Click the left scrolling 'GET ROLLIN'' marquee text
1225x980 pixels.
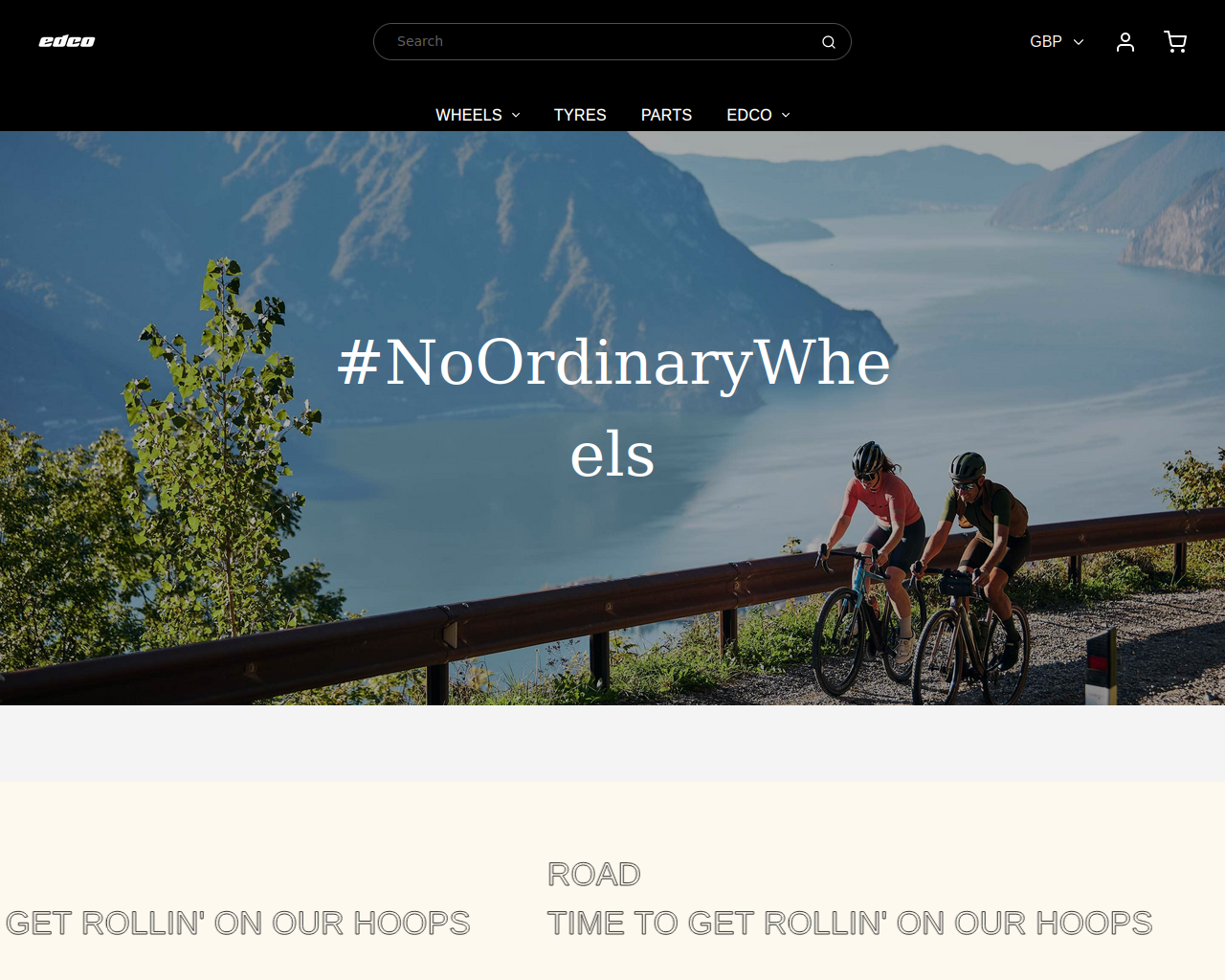point(237,923)
